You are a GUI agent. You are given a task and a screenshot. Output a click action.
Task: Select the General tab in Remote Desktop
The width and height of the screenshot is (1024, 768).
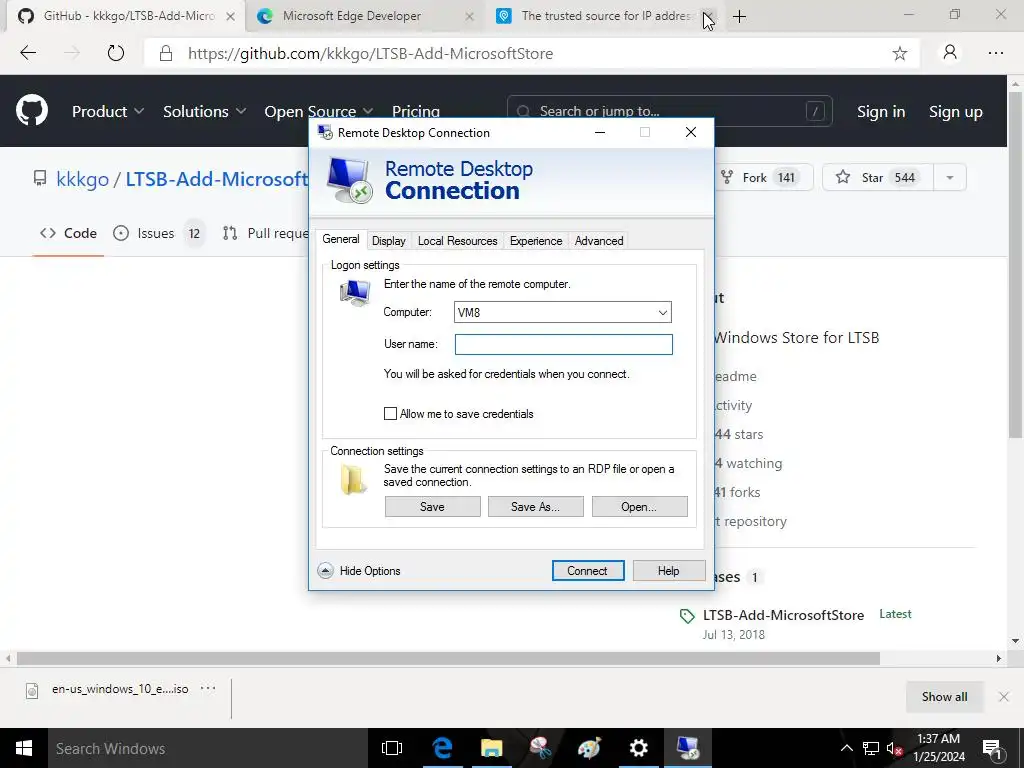[x=341, y=239]
